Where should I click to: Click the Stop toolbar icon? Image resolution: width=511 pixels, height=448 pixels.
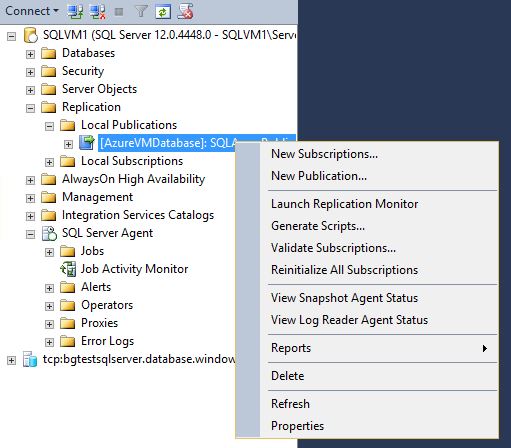click(x=119, y=12)
